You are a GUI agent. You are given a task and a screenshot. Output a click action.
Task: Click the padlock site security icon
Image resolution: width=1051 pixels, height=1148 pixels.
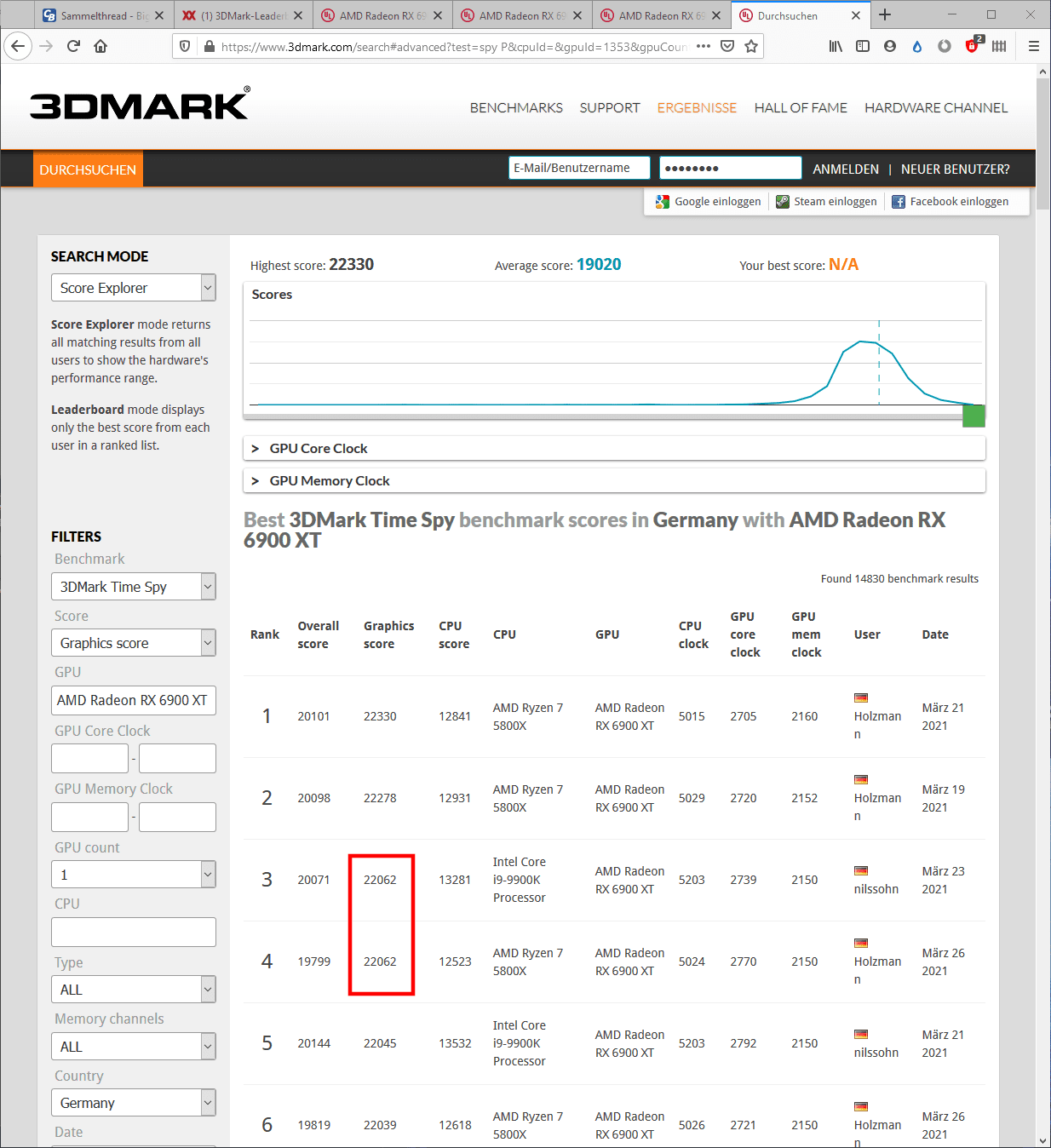click(x=209, y=47)
